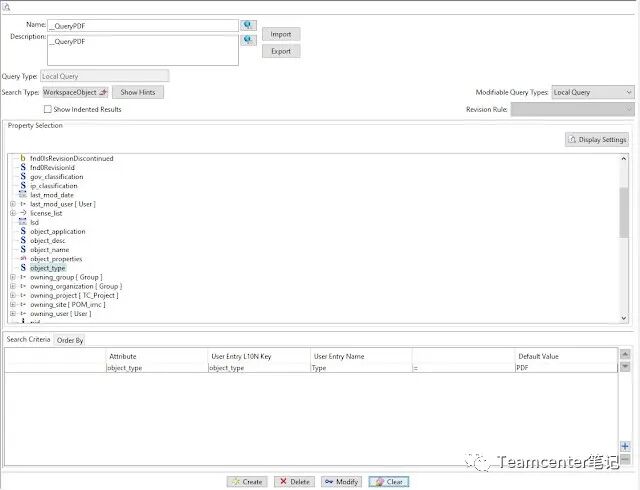Click the localization icon beside the Description field
The width and height of the screenshot is (640, 490).
(x=249, y=40)
